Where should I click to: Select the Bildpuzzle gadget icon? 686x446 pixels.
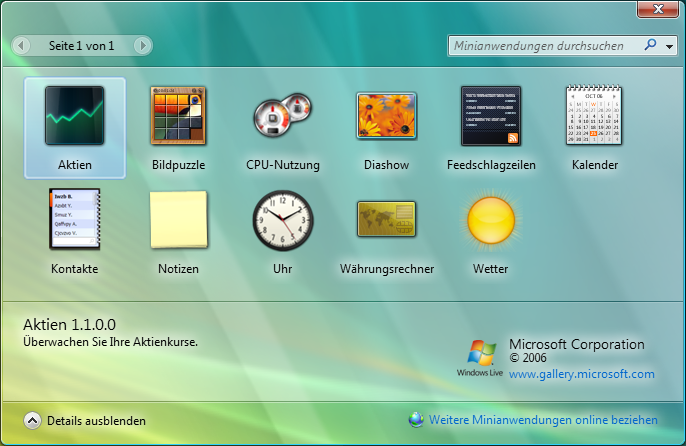click(178, 116)
